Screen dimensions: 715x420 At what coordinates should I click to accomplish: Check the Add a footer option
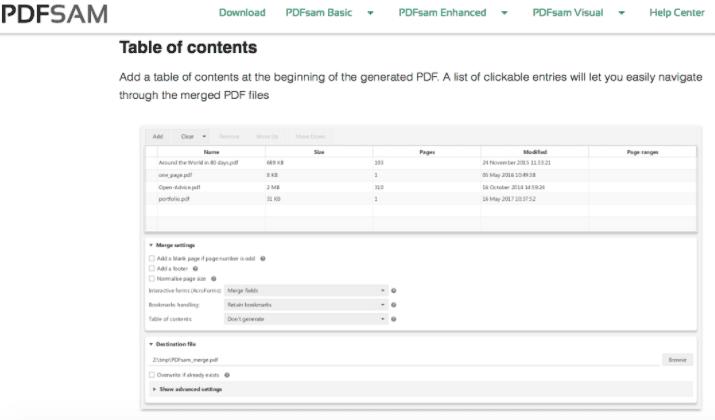pyautogui.click(x=152, y=268)
